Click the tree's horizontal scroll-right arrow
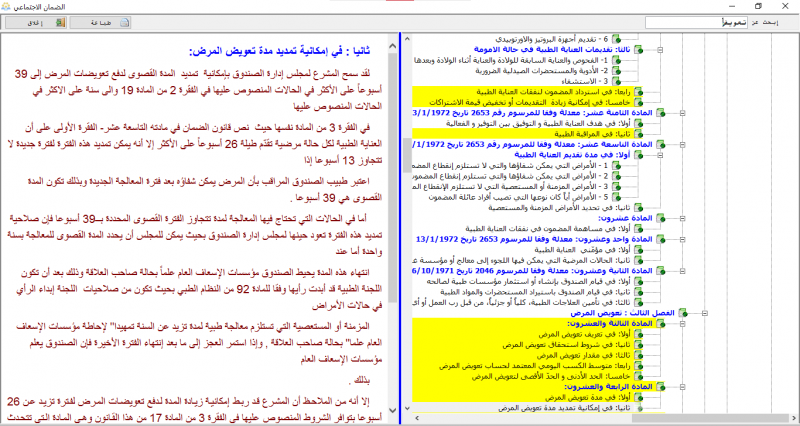 [794, 418]
